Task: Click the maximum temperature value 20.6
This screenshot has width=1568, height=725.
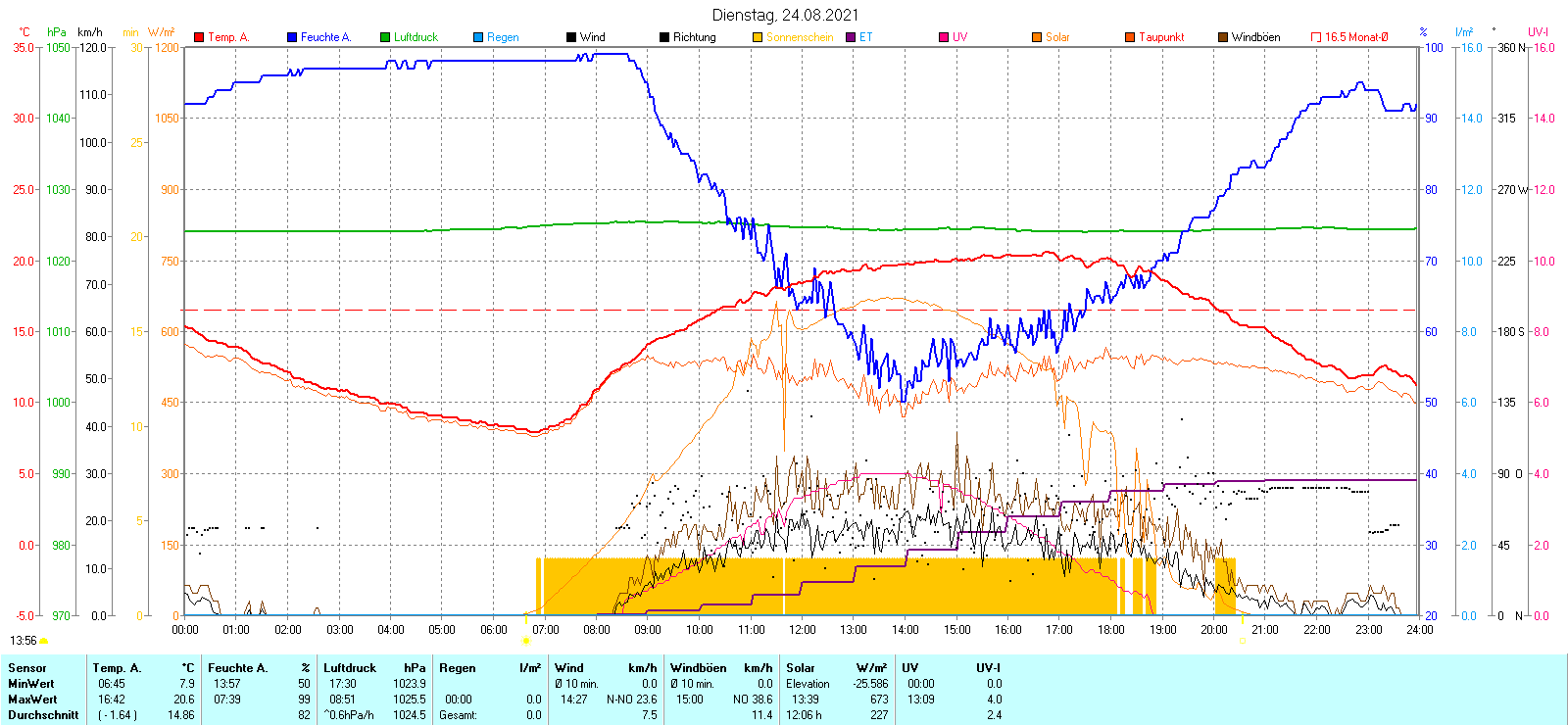Action: tap(184, 700)
